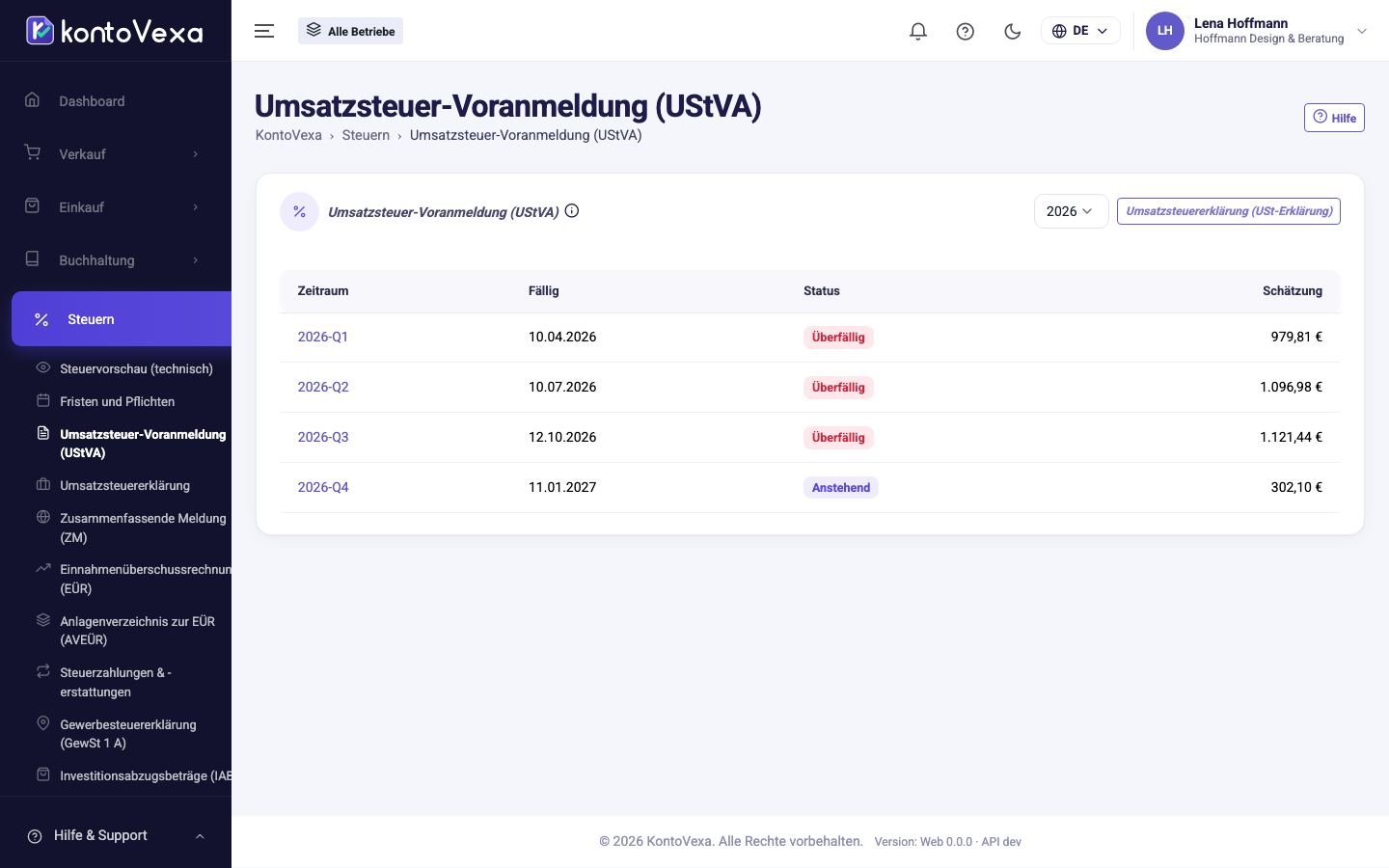Click the calendar icon for Fristen und Pflichten

(x=43, y=400)
